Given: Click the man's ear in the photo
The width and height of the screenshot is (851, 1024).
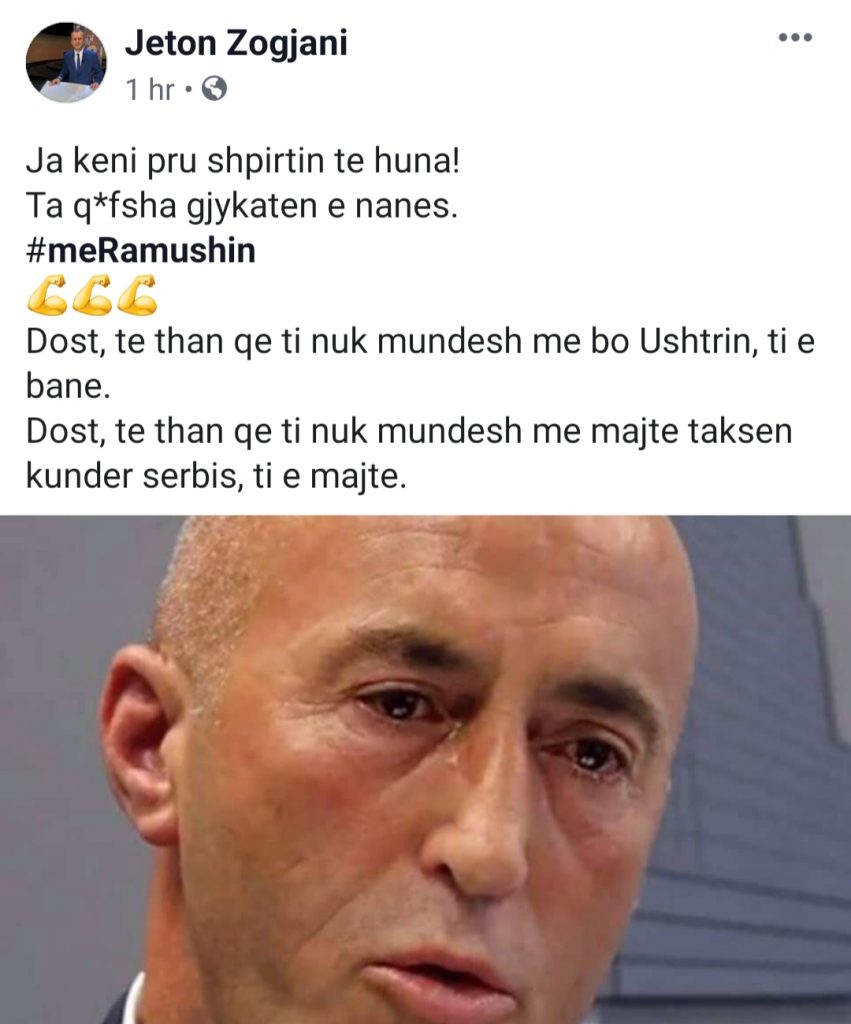Looking at the screenshot, I should (134, 743).
